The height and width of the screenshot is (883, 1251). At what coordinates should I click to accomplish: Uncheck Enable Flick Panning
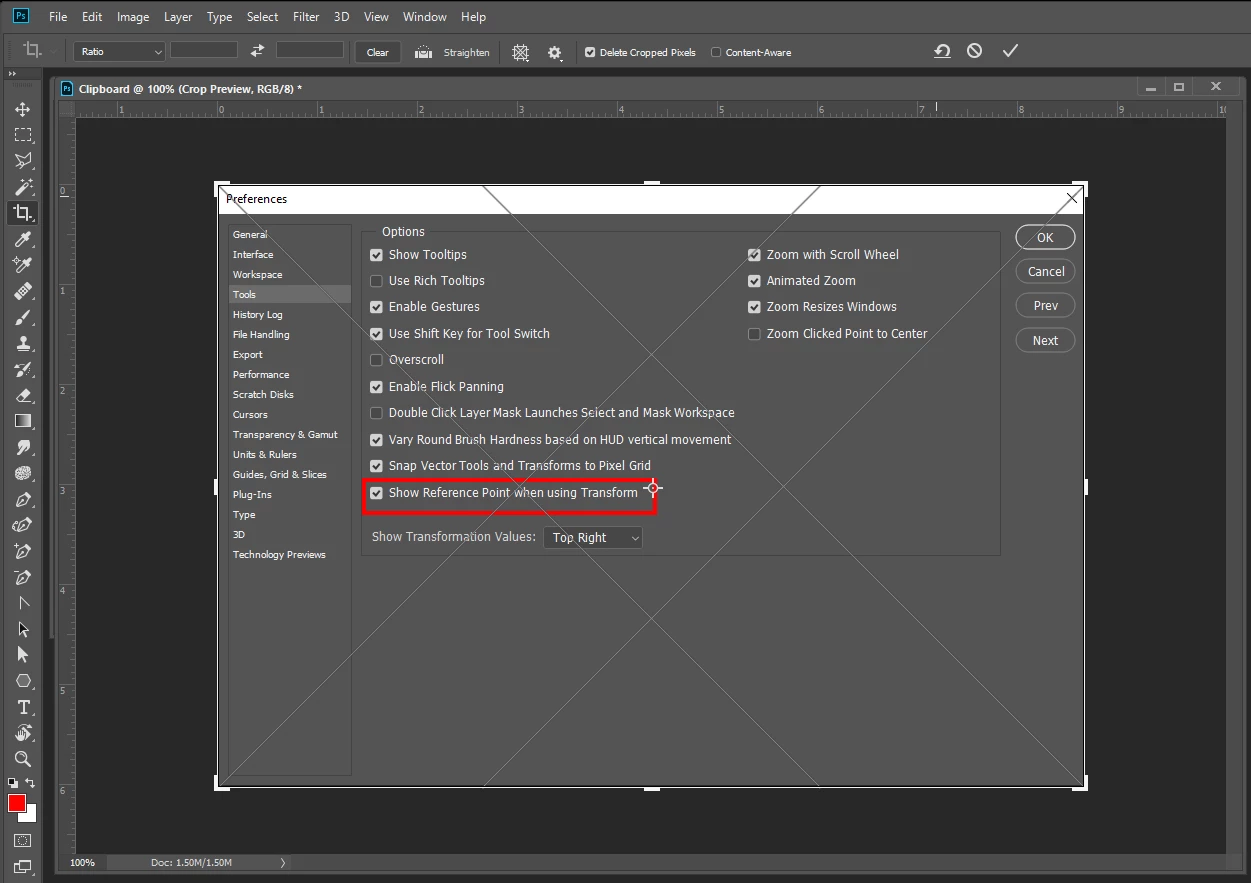376,387
